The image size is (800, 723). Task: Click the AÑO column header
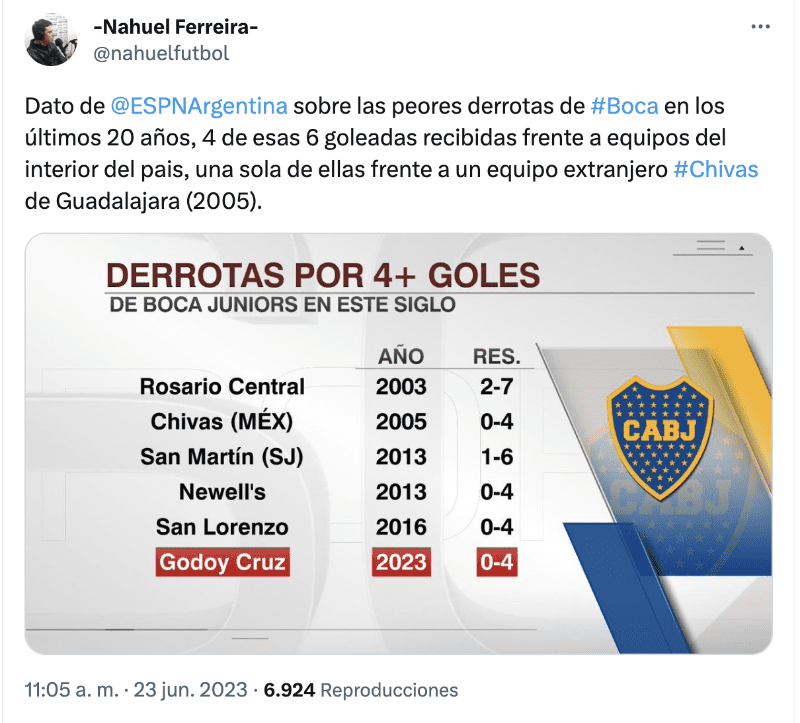(400, 356)
